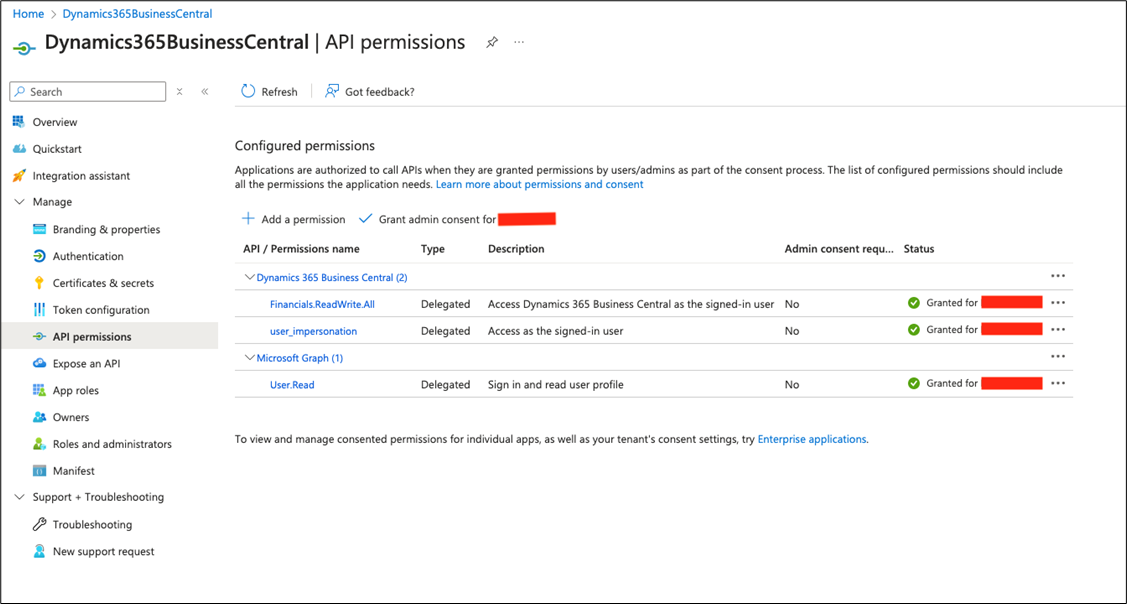Collapse the Dynamics 365 Business Central permission group
This screenshot has height=604, width=1127.
pos(249,277)
